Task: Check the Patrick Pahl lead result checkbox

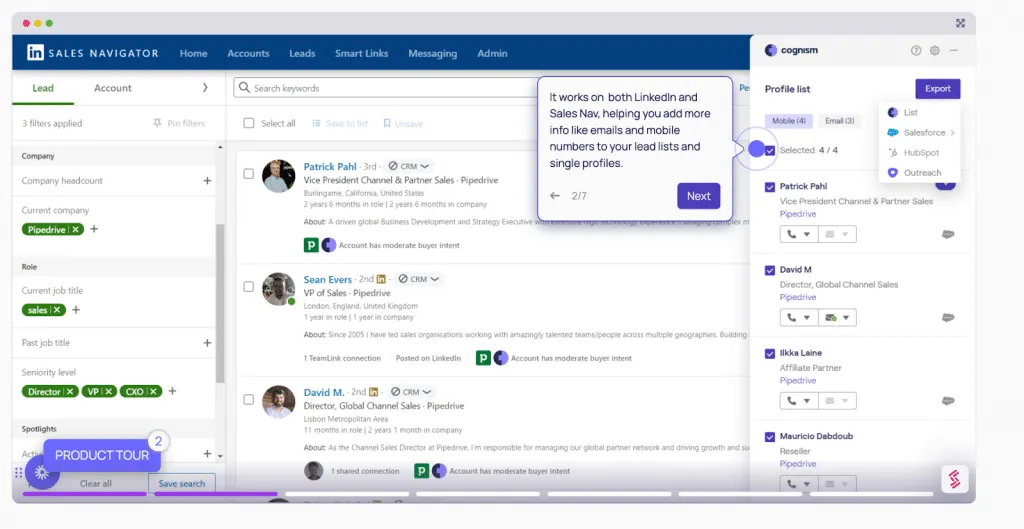Action: point(249,174)
